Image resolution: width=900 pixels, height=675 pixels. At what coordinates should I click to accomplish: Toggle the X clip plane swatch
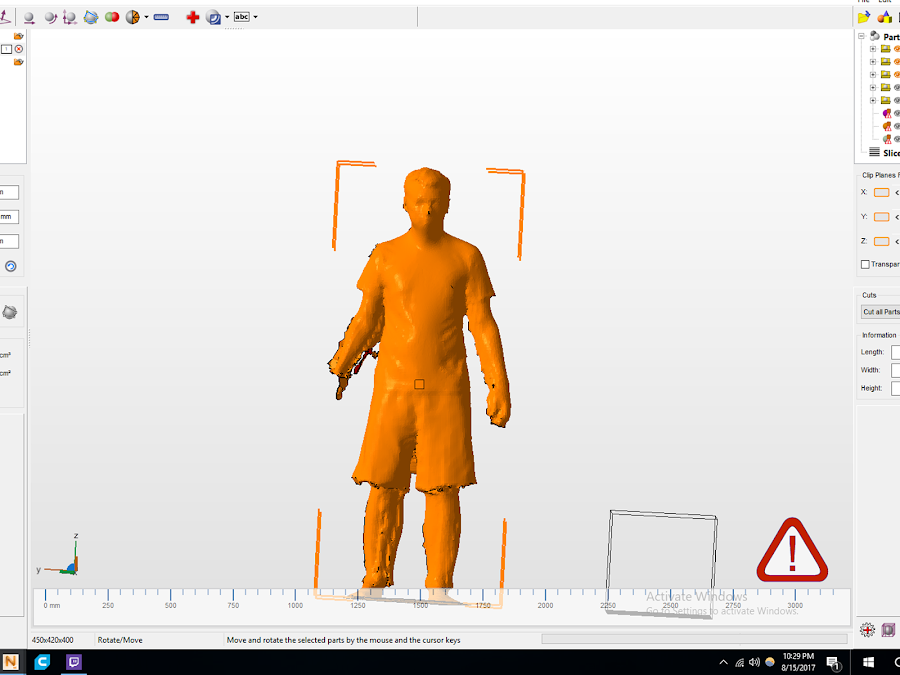(x=881, y=192)
